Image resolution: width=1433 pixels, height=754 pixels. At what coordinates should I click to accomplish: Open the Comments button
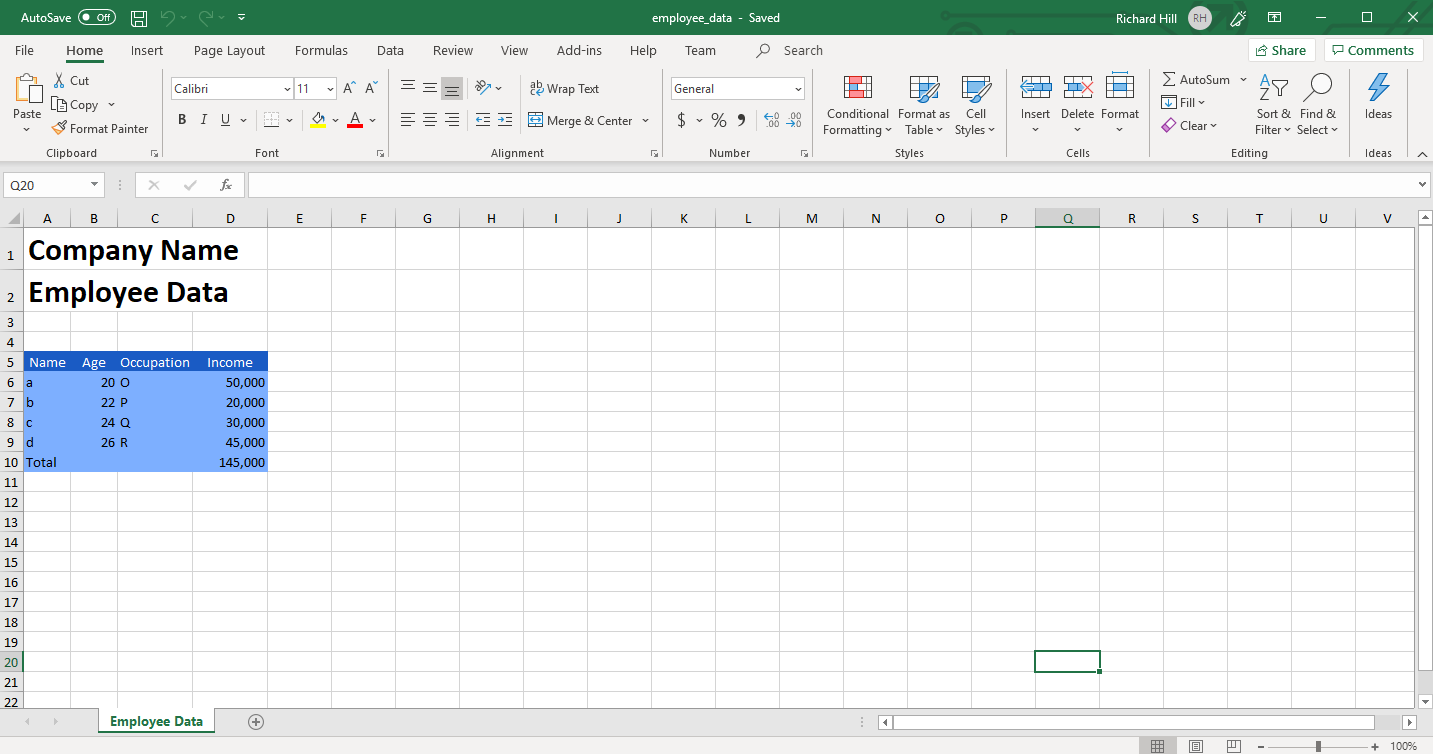(x=1373, y=50)
